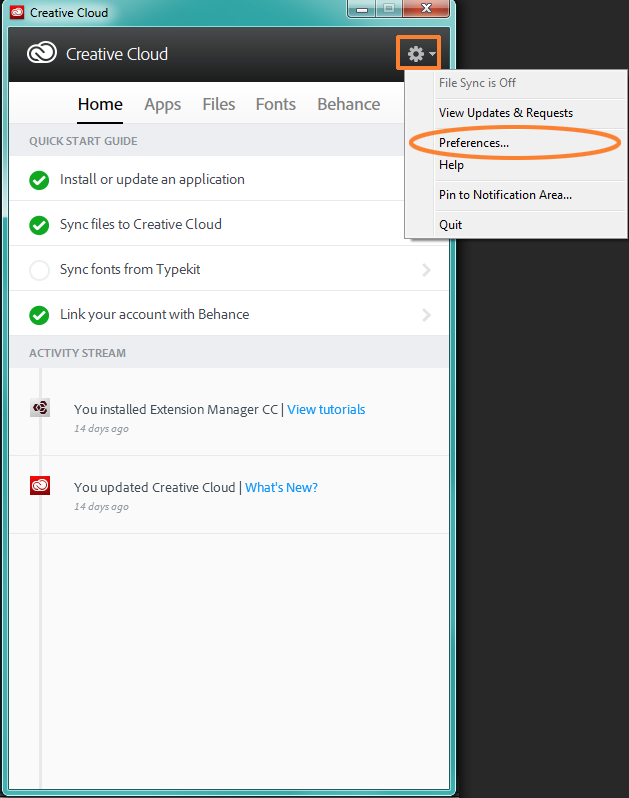Select Pin to Notification Area menu entry
Screen dimensions: 629x798
click(x=505, y=195)
